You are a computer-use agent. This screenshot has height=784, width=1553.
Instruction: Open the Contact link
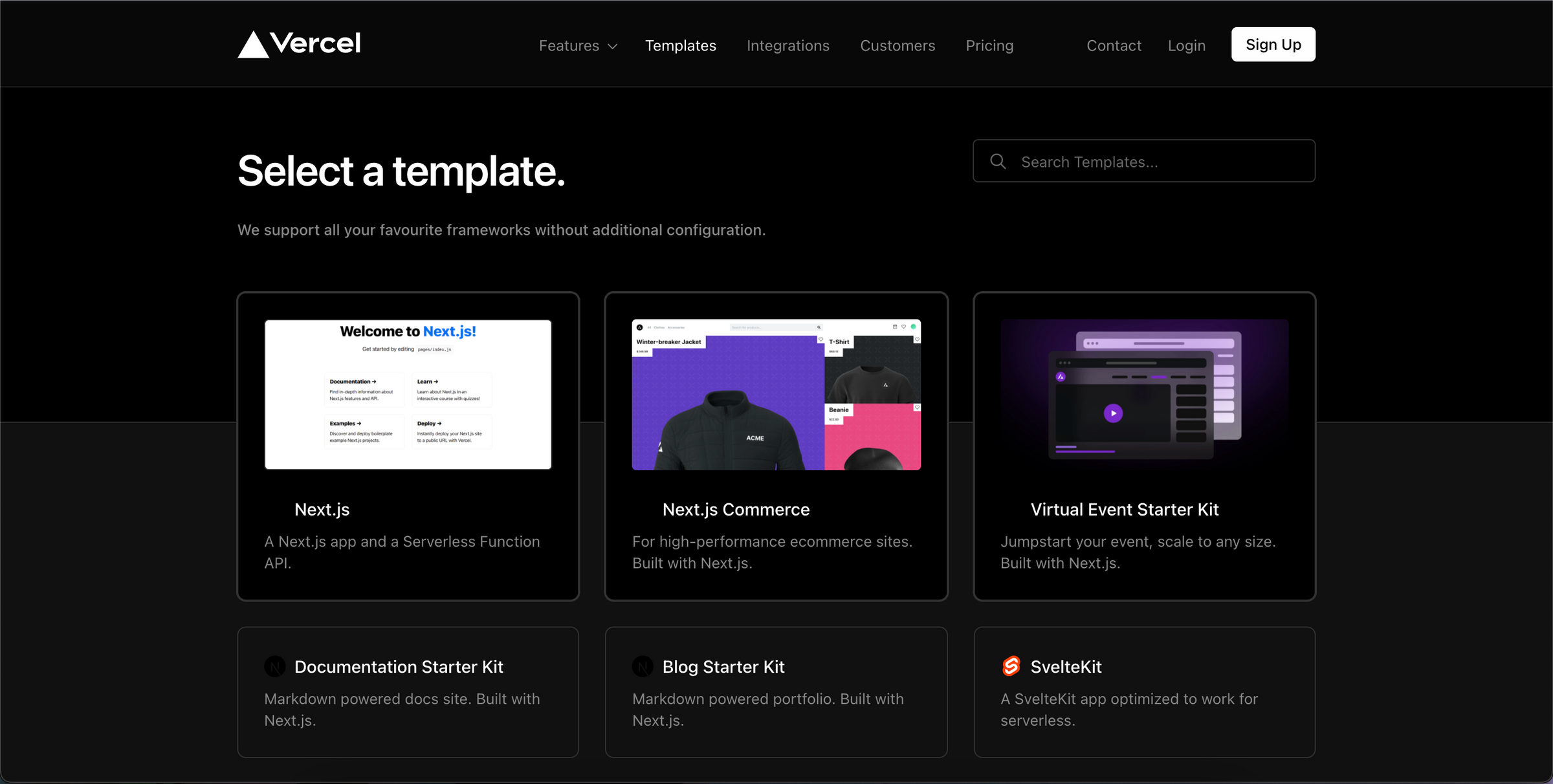(x=1114, y=45)
